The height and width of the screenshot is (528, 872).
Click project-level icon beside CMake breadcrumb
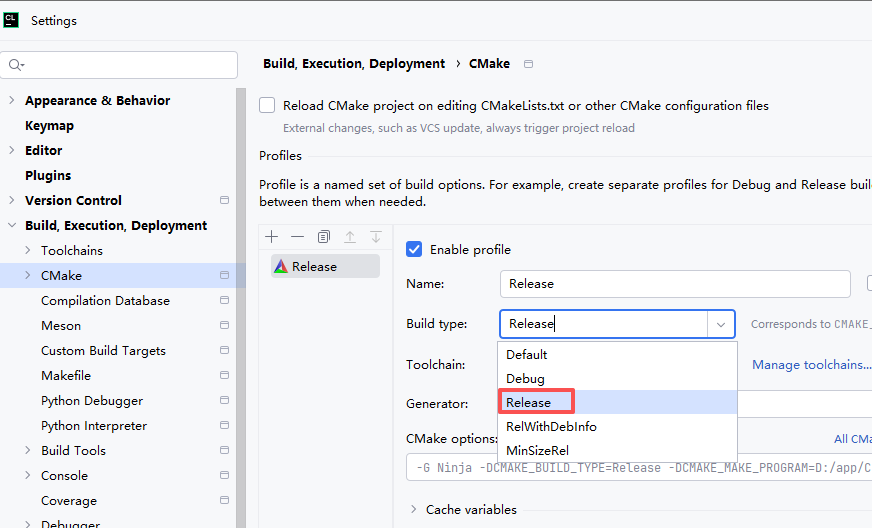529,64
